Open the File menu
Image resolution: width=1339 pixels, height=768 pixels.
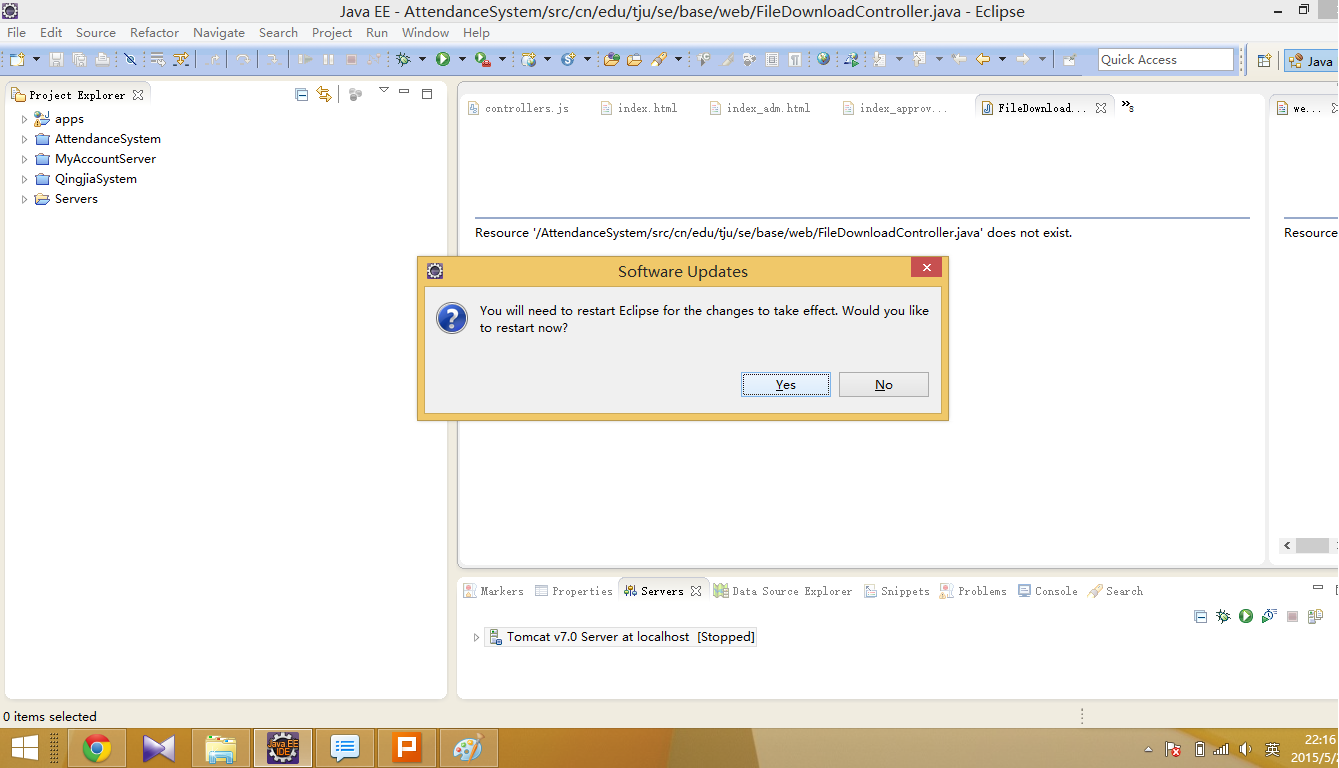coord(17,33)
